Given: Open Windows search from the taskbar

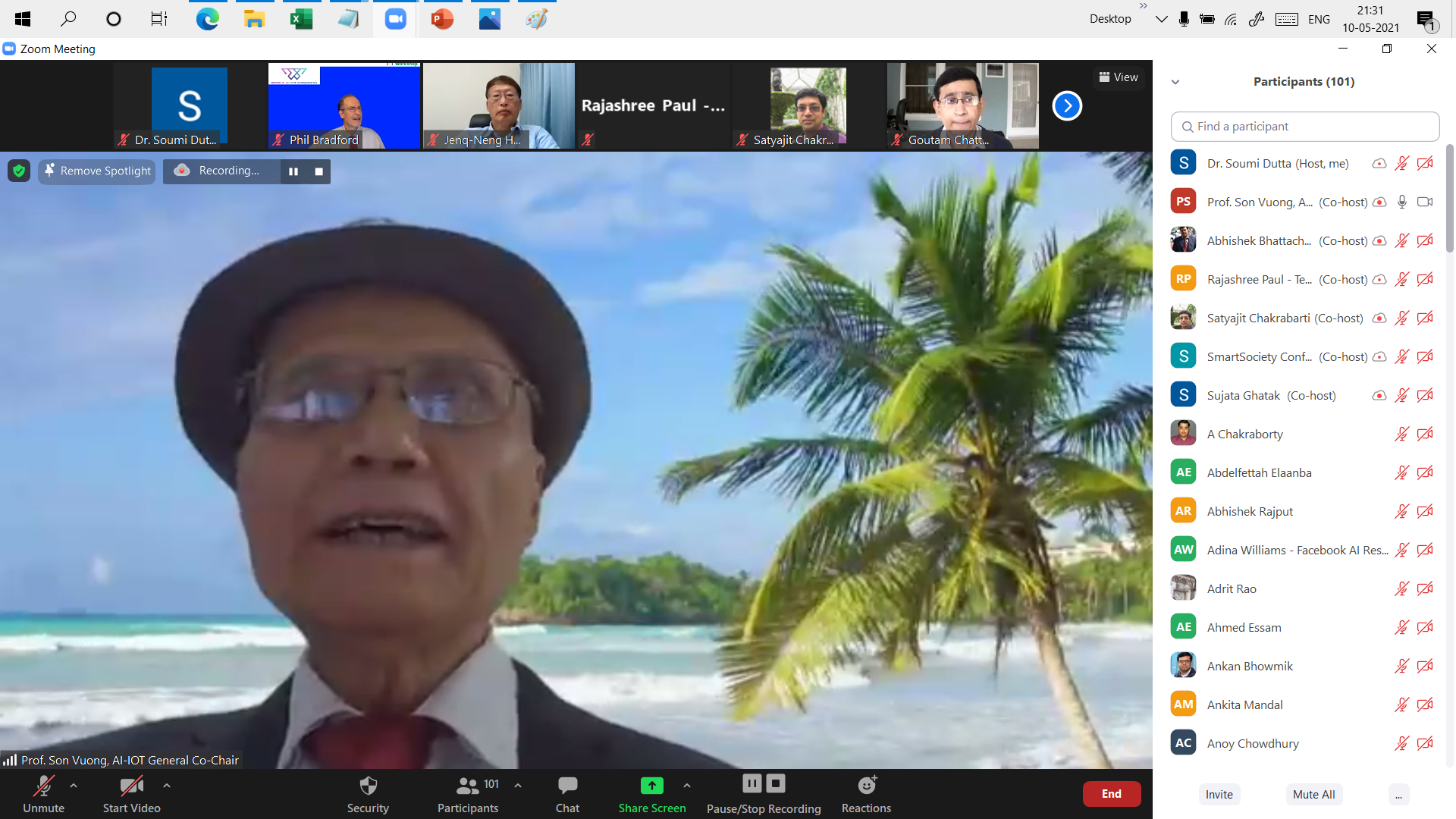Looking at the screenshot, I should [68, 19].
